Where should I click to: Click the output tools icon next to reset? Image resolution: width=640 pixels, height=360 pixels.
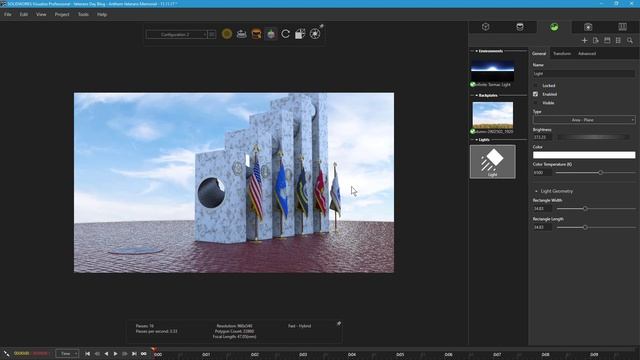click(300, 34)
